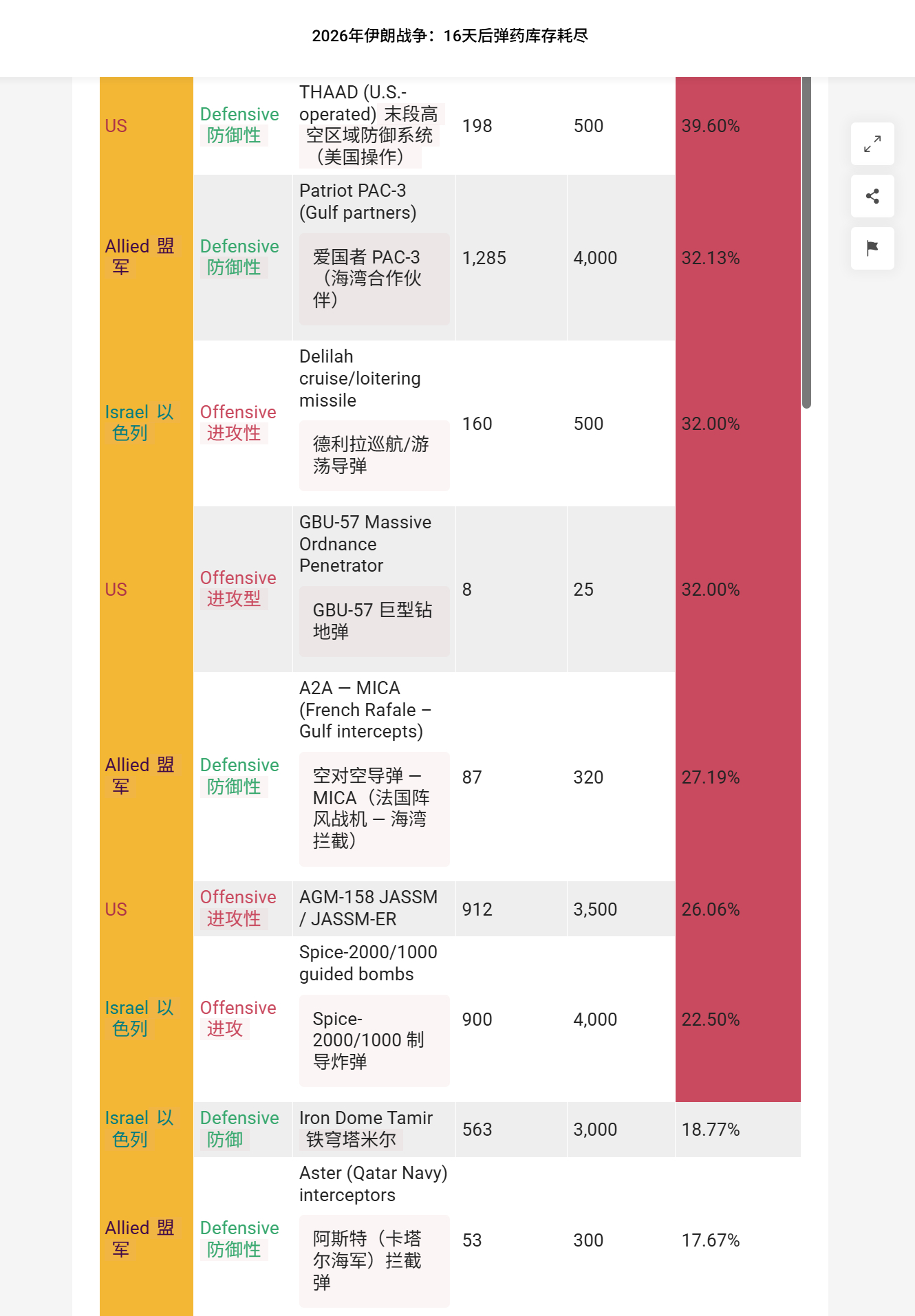Click the Patriot PAC-3 (Gulf partners) cell

click(x=374, y=257)
